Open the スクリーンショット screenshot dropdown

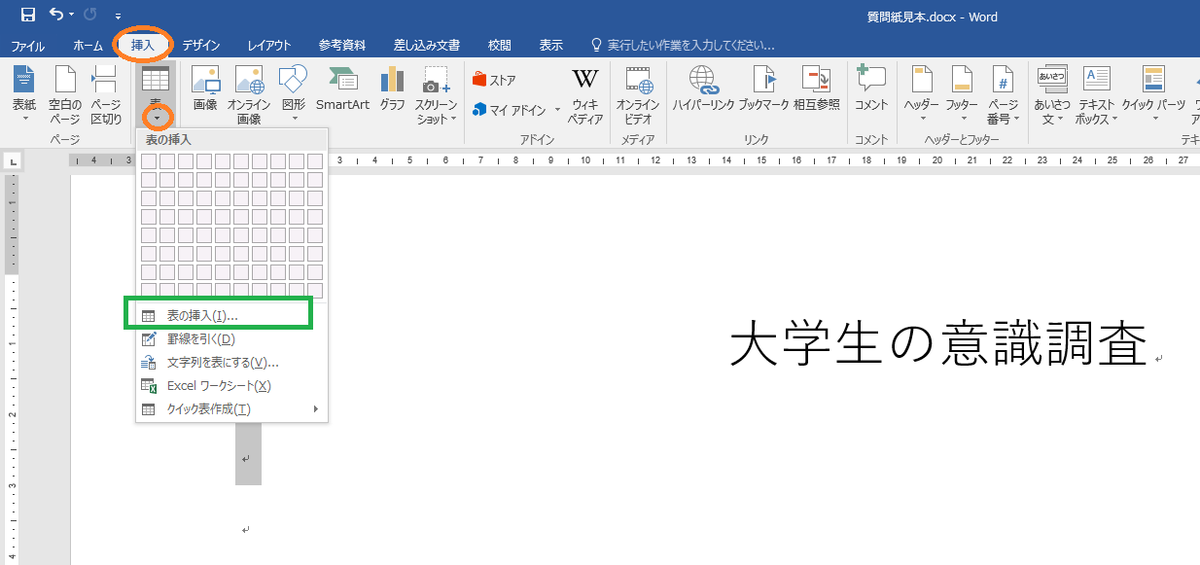click(436, 94)
